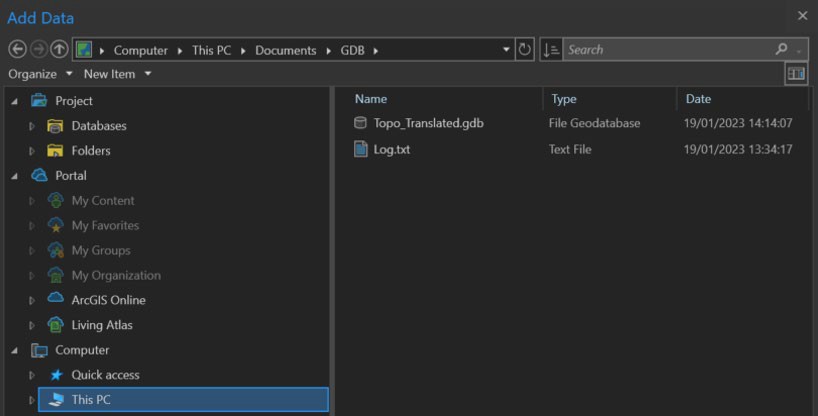The height and width of the screenshot is (416, 818).
Task: Click the project icon in the path bar
Action: [x=84, y=50]
